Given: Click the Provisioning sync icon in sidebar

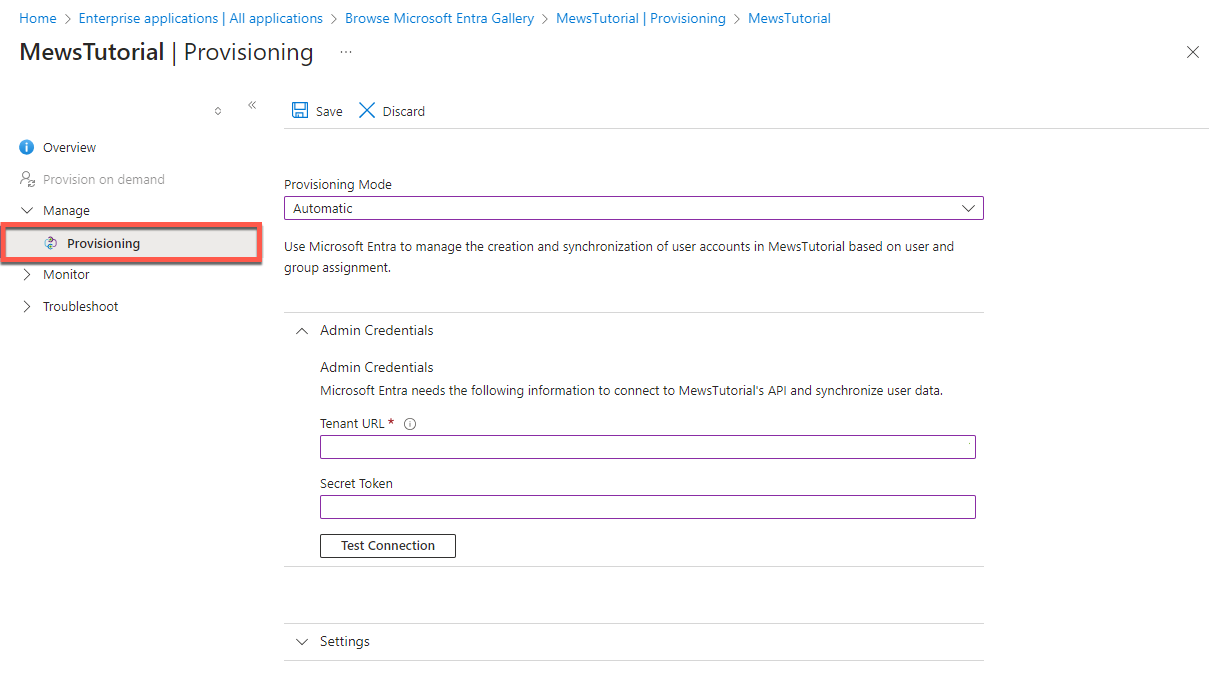Looking at the screenshot, I should click(x=51, y=243).
